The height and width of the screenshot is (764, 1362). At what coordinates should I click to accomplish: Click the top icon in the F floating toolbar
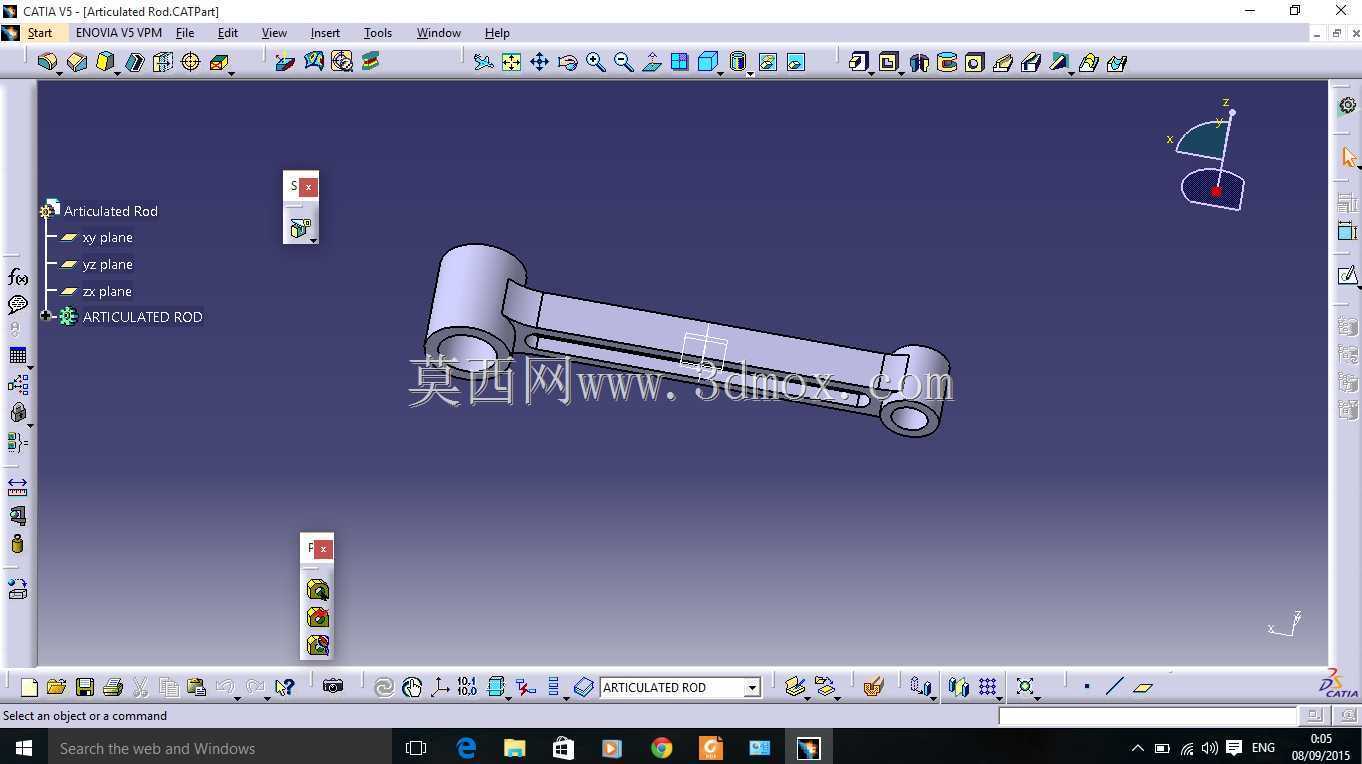318,590
